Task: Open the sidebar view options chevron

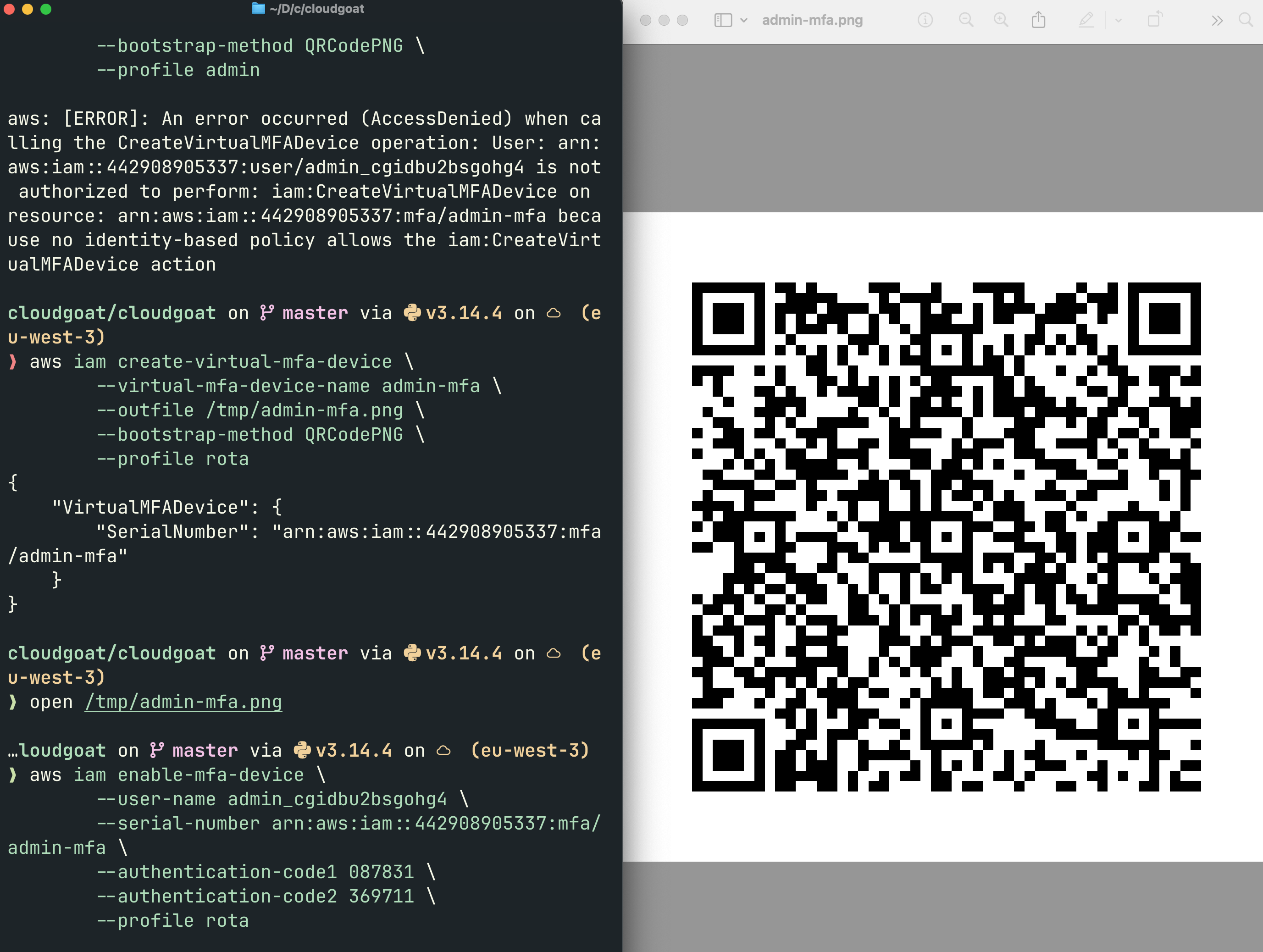Action: pyautogui.click(x=743, y=21)
